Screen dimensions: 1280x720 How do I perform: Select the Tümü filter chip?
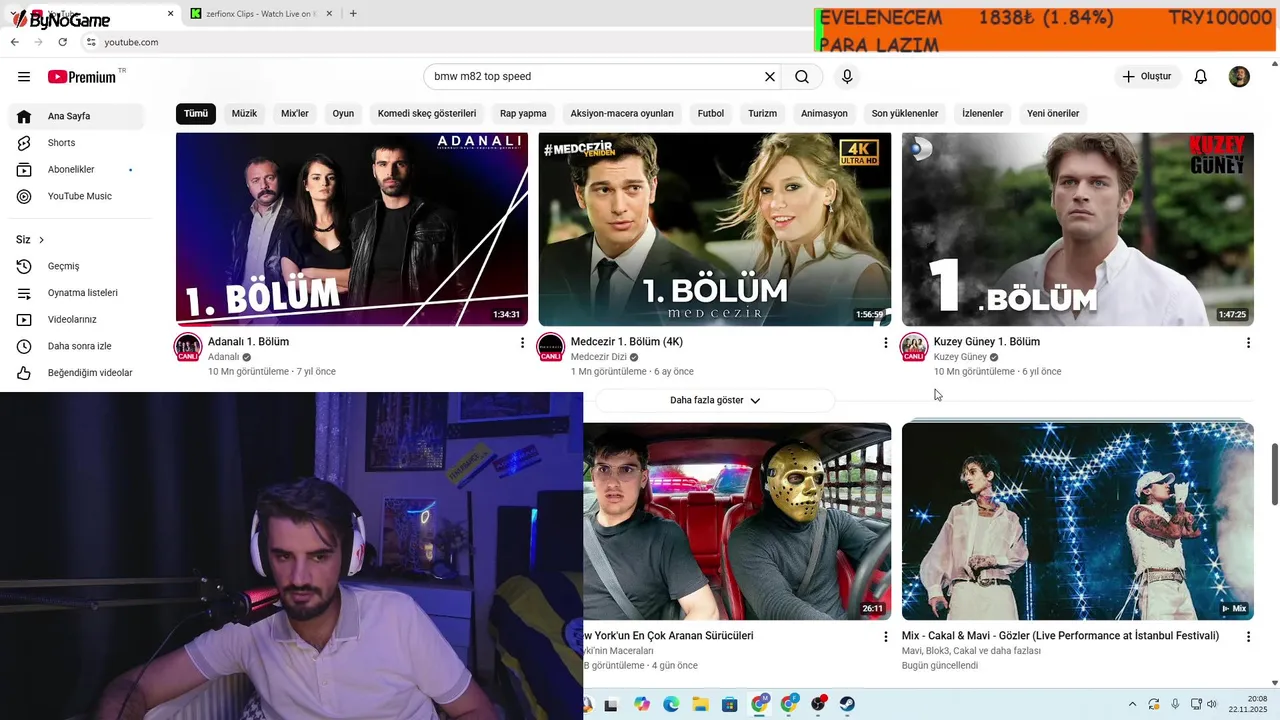196,114
